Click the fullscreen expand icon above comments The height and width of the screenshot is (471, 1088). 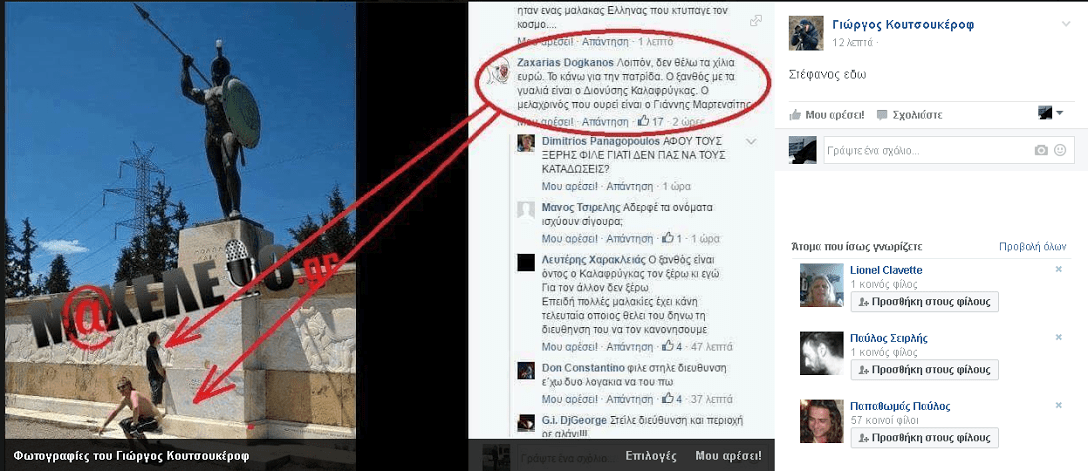pyautogui.click(x=756, y=22)
